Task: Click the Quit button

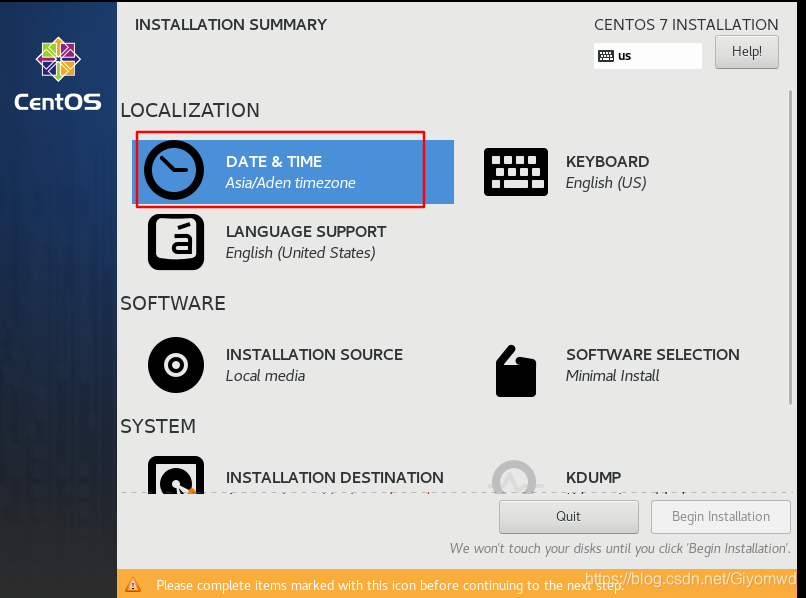Action: 569,517
